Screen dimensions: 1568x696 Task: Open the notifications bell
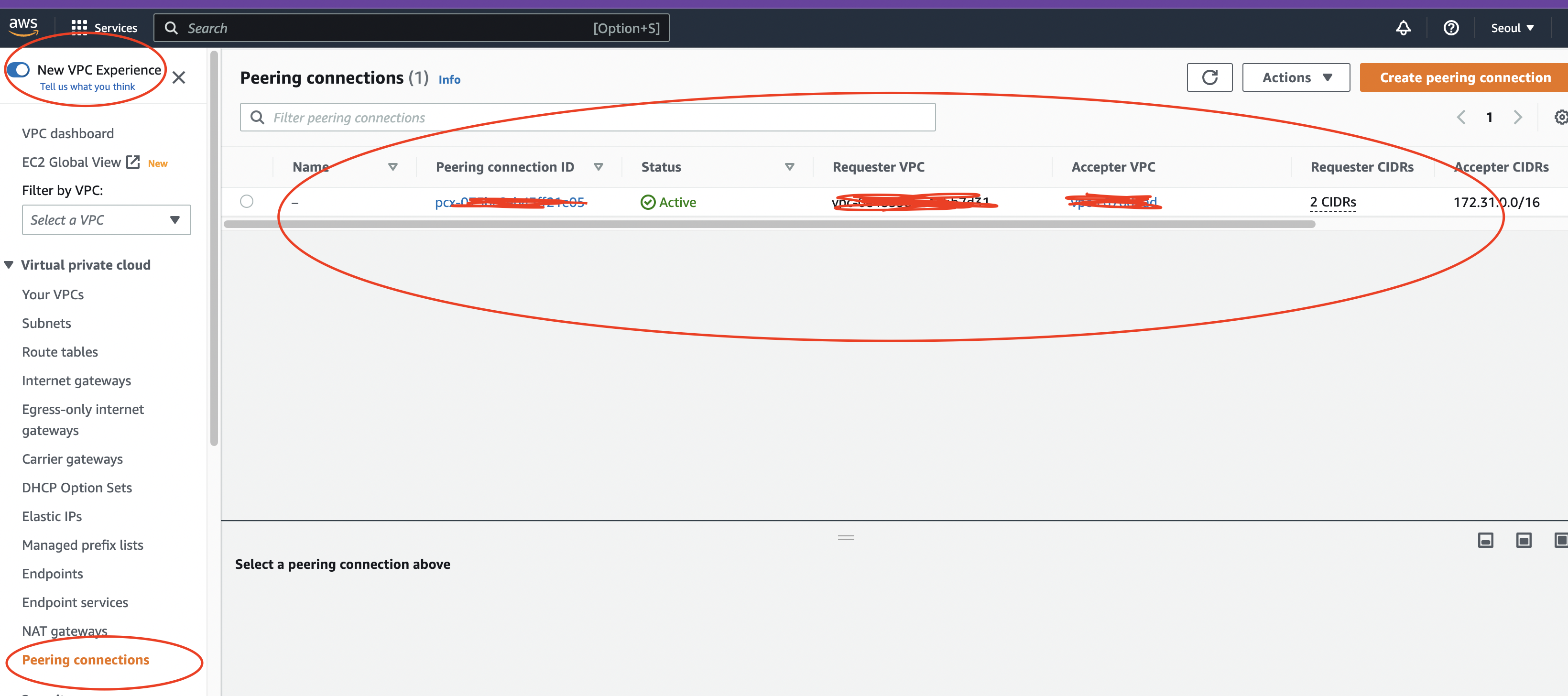tap(1403, 28)
